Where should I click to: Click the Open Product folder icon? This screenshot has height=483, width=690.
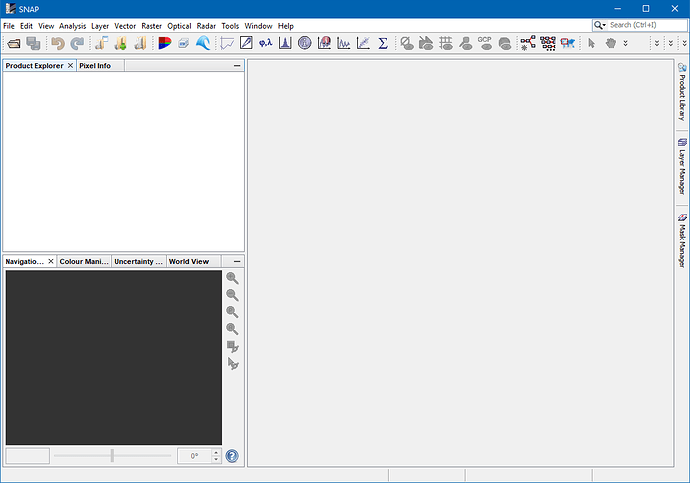(x=14, y=43)
